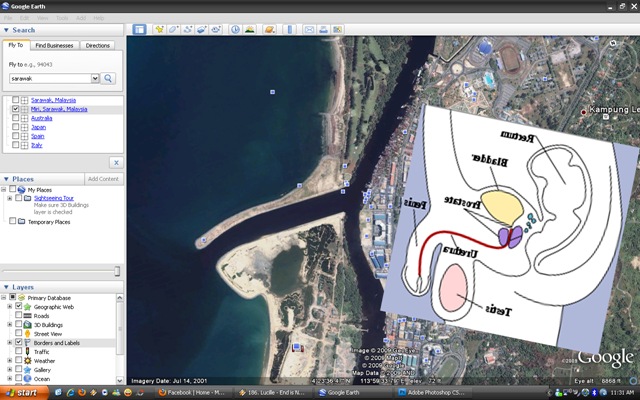Switch to Adobe Photoshop CS taskbar button
The width and height of the screenshot is (640, 400).
point(434,393)
